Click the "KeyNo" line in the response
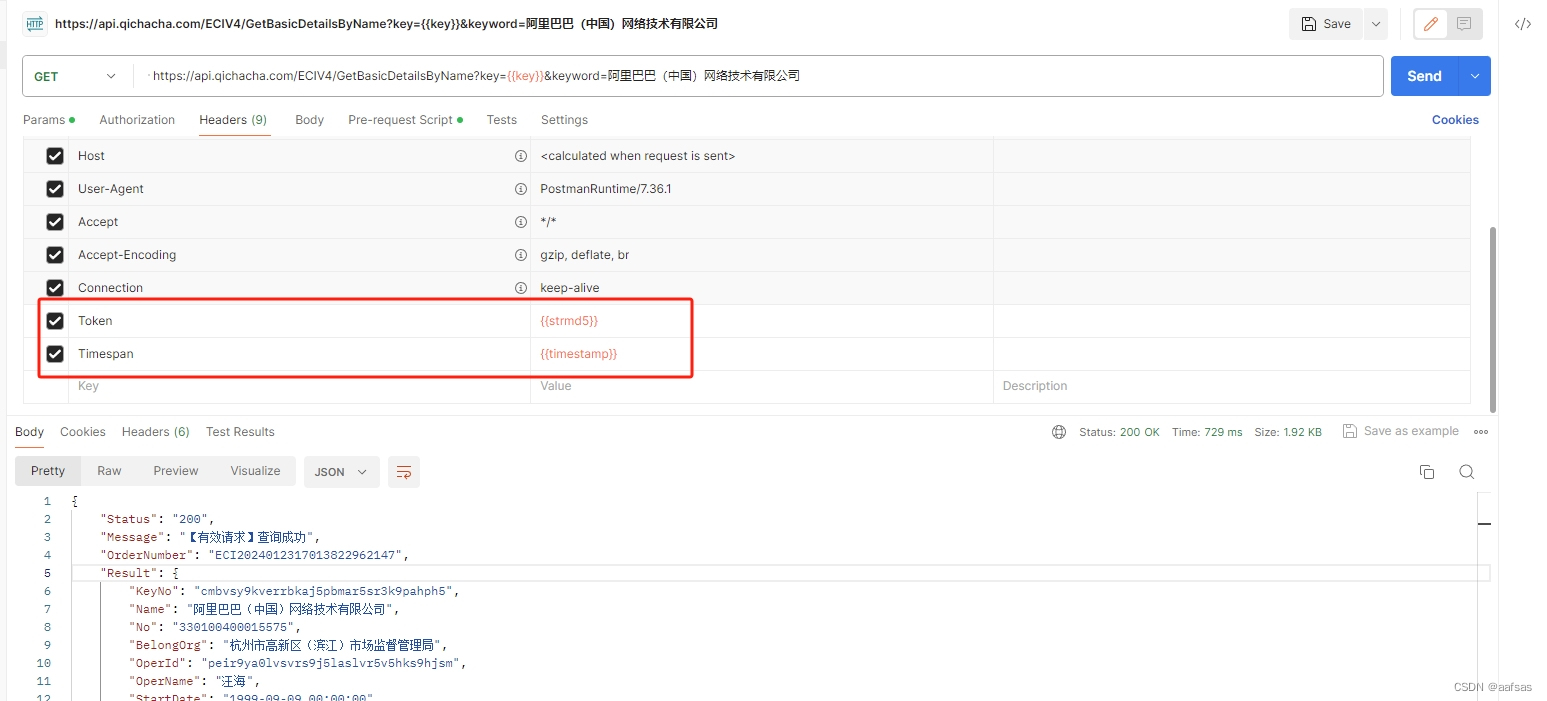 (294, 591)
